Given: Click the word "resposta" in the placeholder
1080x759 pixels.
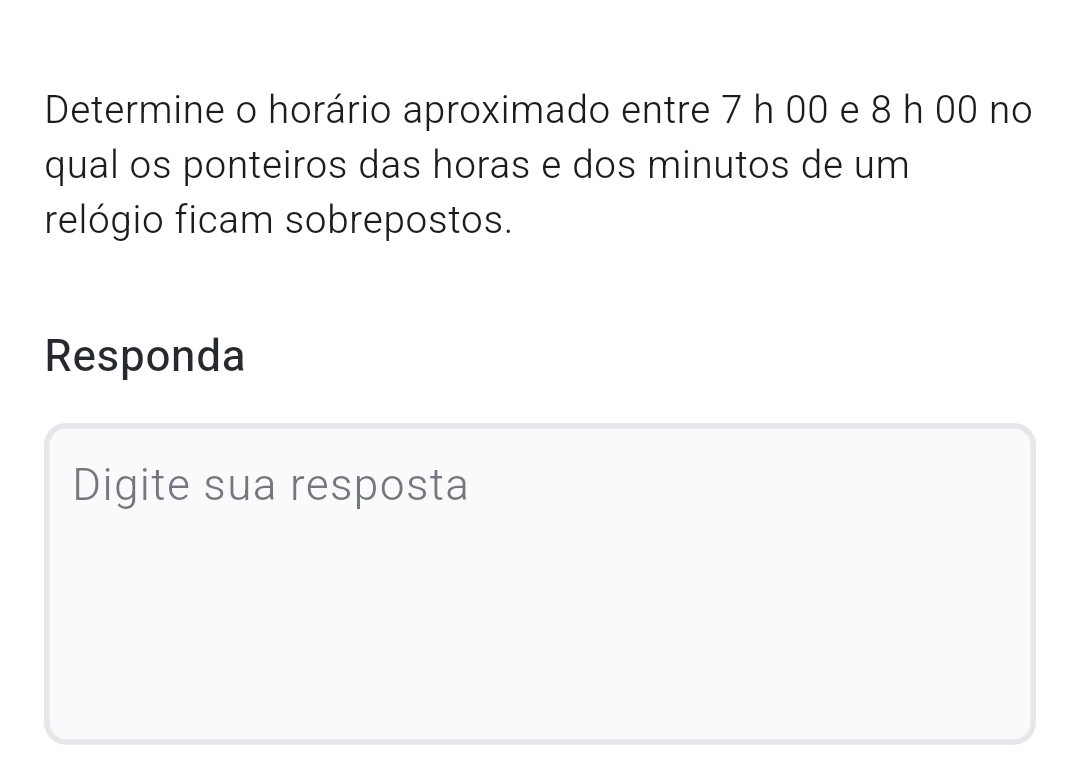Looking at the screenshot, I should coord(379,486).
